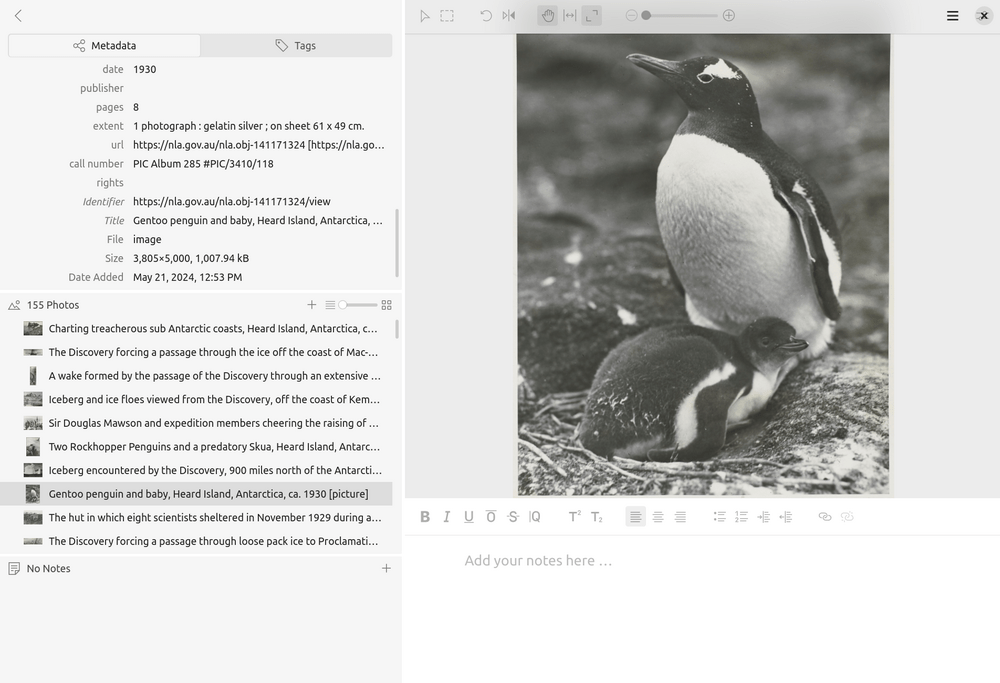This screenshot has height=683, width=1000.
Task: Switch photos panel to list view
Action: coord(330,305)
